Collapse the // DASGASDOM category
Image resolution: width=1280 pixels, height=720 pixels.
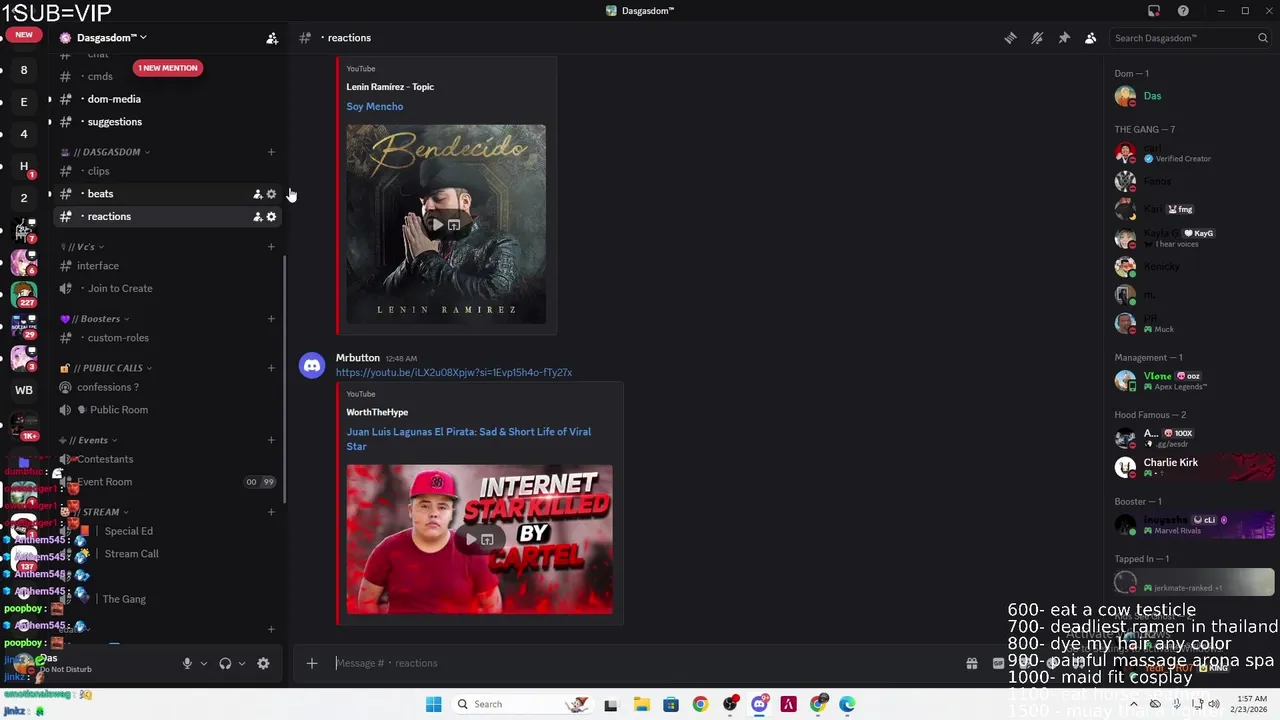click(x=106, y=152)
